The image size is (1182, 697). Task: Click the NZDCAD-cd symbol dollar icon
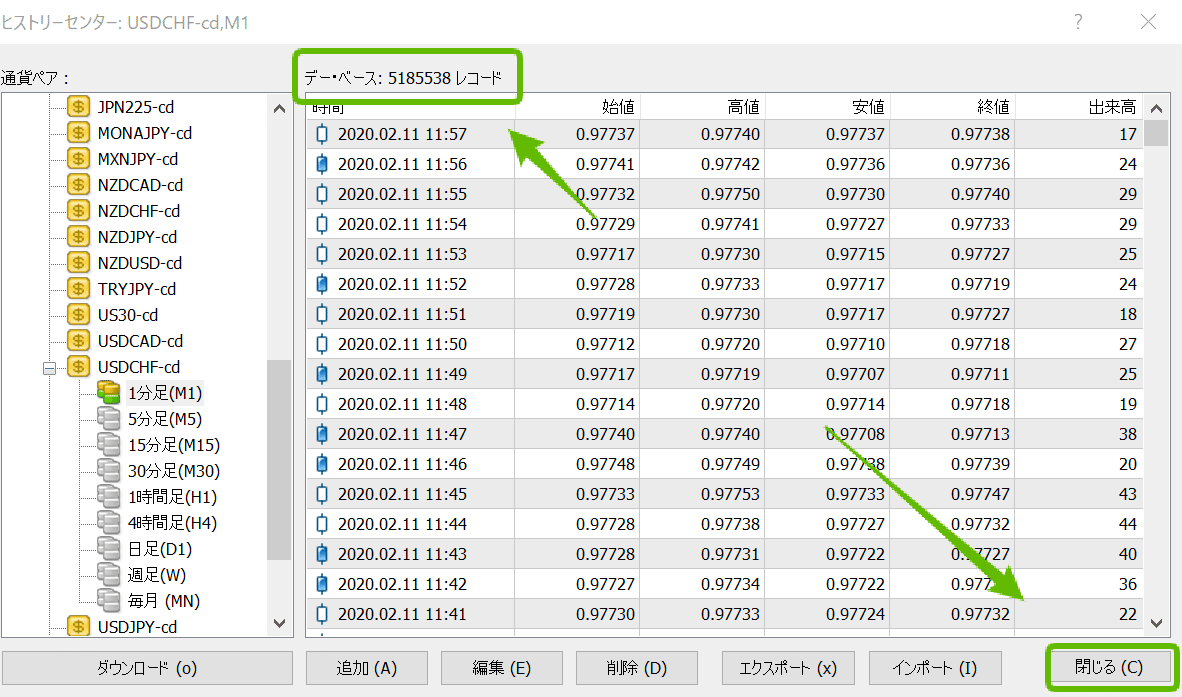(x=78, y=185)
